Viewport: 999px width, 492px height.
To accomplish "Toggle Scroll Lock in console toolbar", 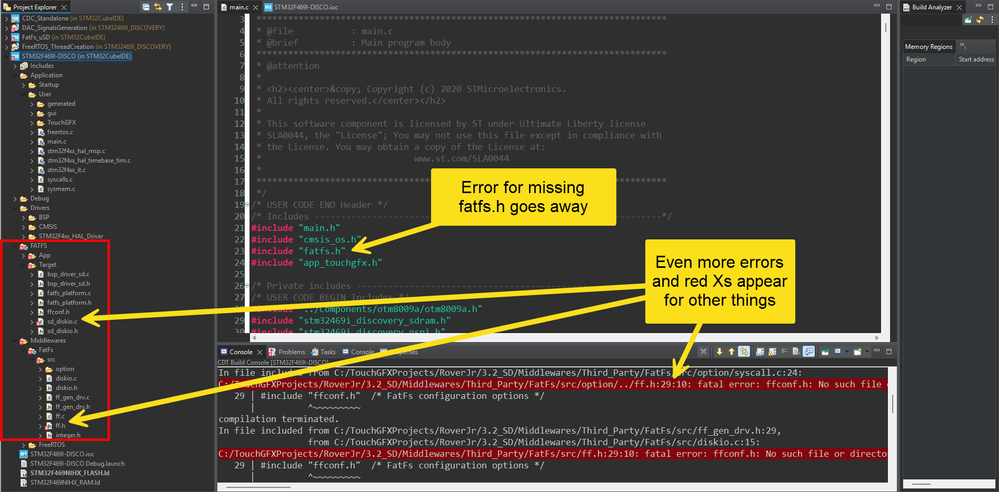I will pos(772,351).
